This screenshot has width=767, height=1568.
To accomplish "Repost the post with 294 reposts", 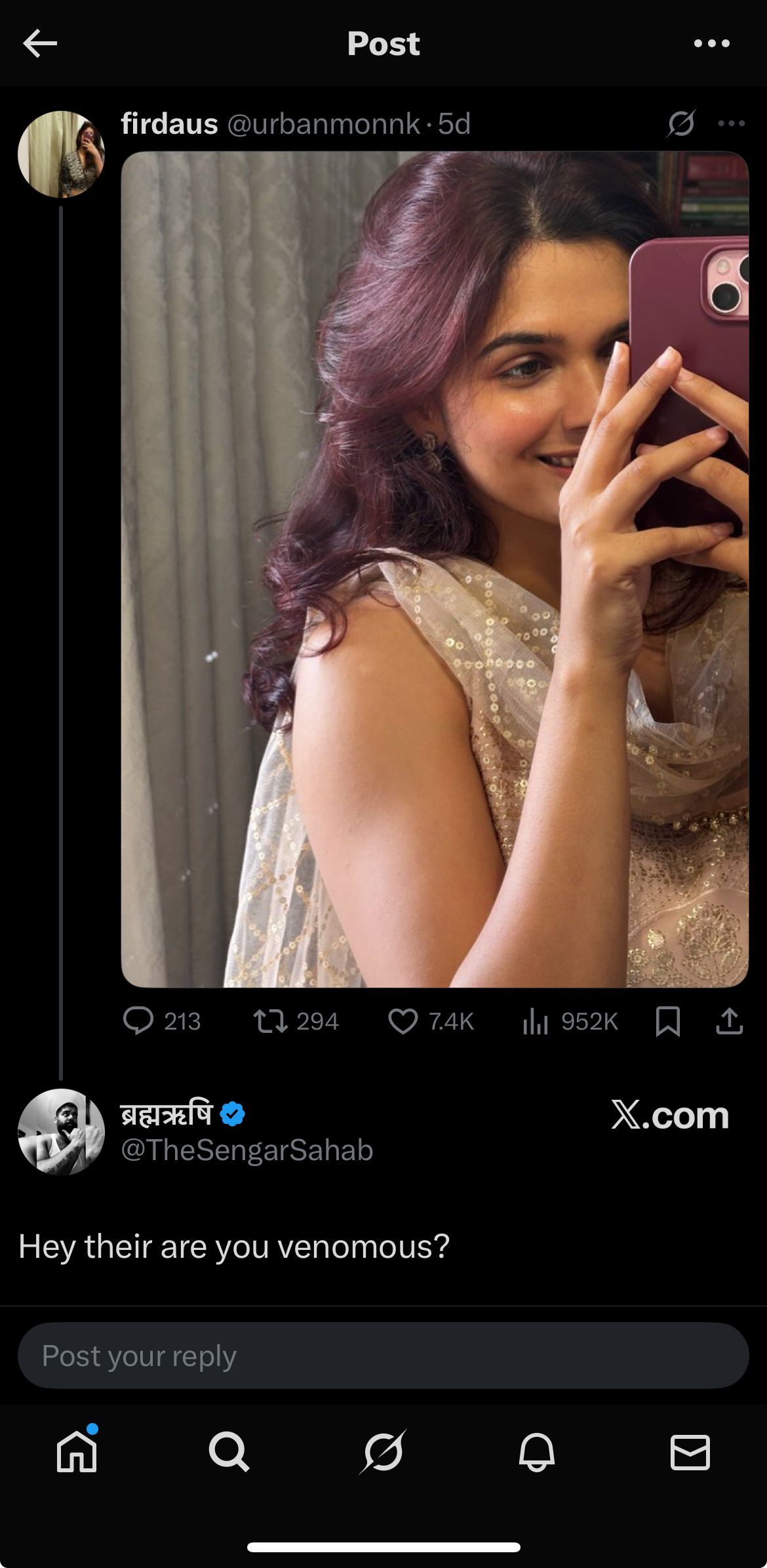I will click(271, 1021).
